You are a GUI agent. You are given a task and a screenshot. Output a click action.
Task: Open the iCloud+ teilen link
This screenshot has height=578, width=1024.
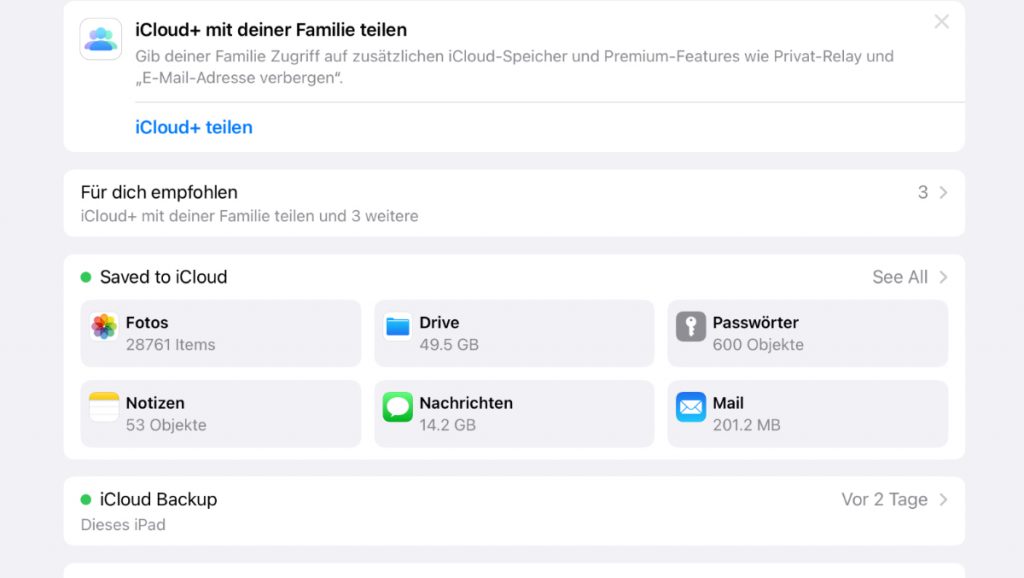tap(194, 127)
